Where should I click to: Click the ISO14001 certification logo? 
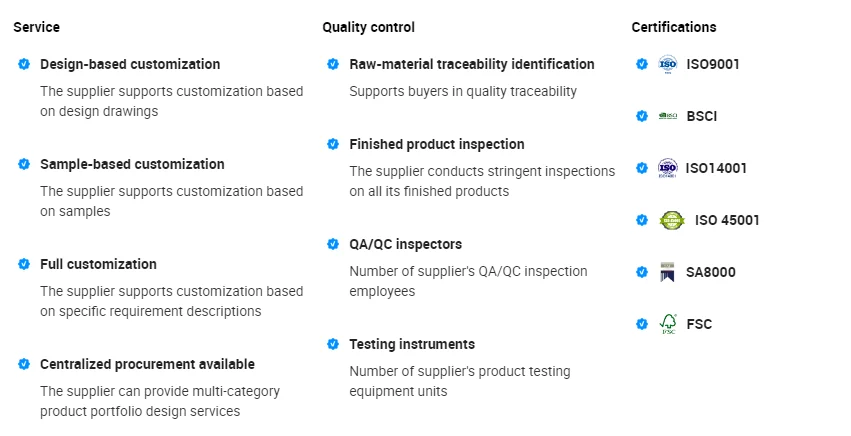tap(668, 168)
